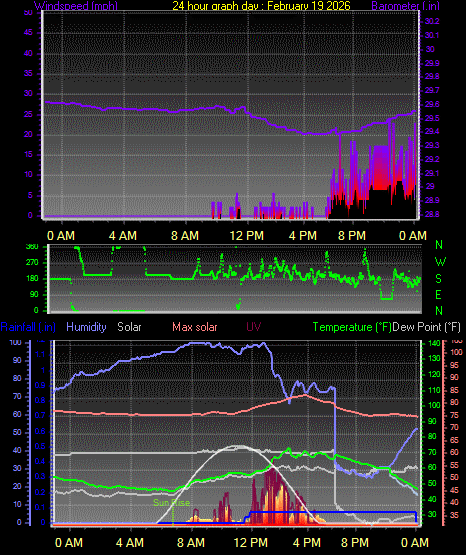Screen dimensions: 466x555
Task: Click the "Dew Point (°F)" legend label
Action: pyautogui.click(x=426, y=327)
